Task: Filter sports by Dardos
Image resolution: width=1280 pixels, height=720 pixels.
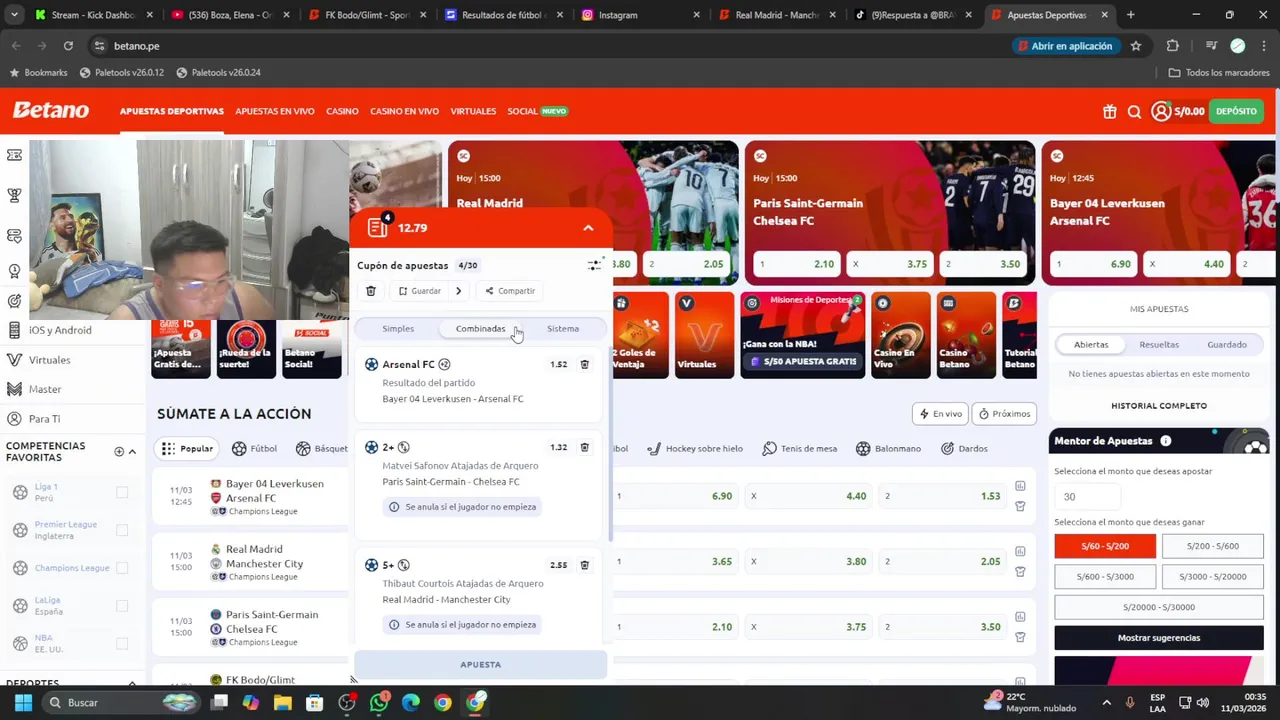Action: pyautogui.click(x=964, y=449)
